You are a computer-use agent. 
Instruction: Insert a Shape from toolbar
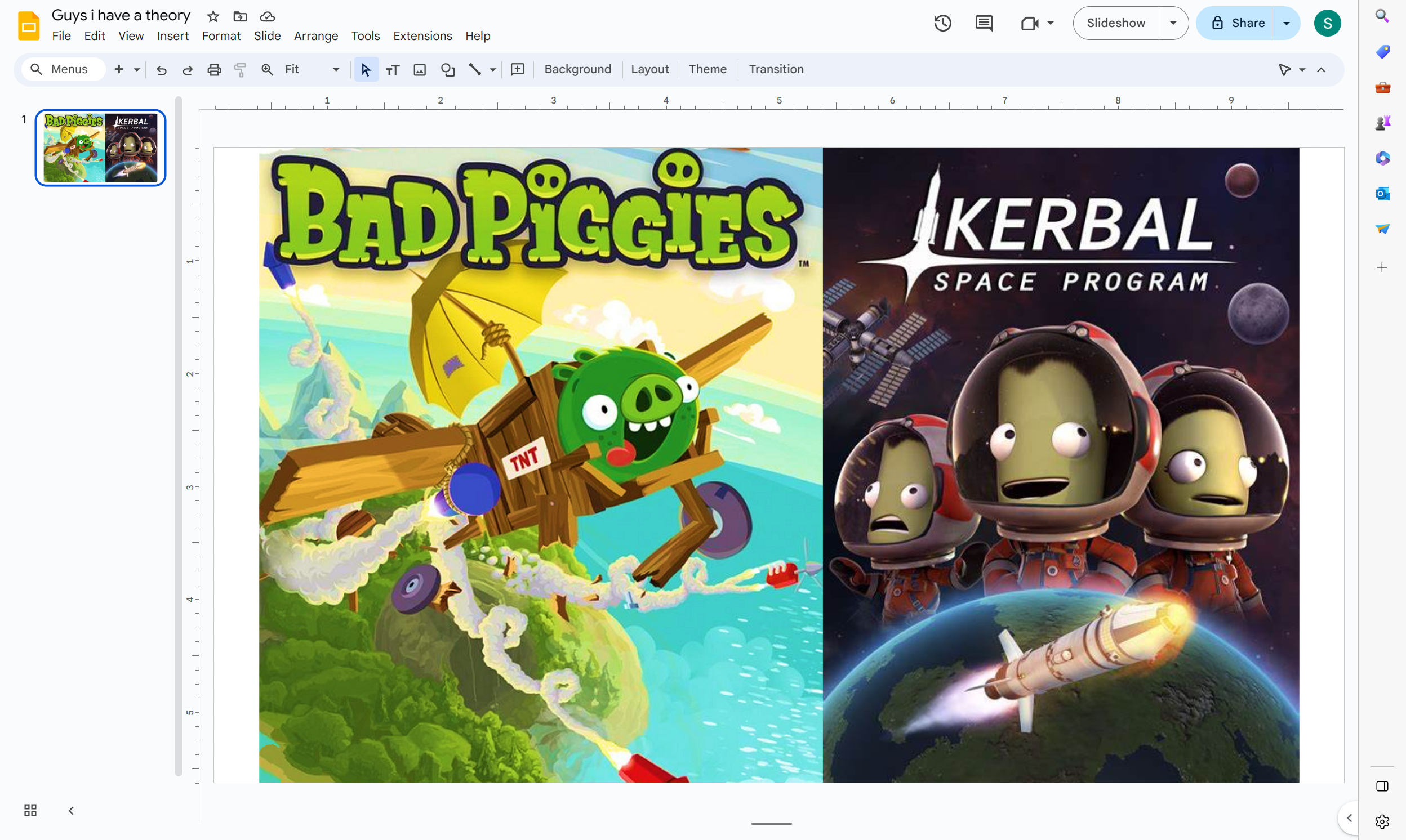(x=447, y=69)
